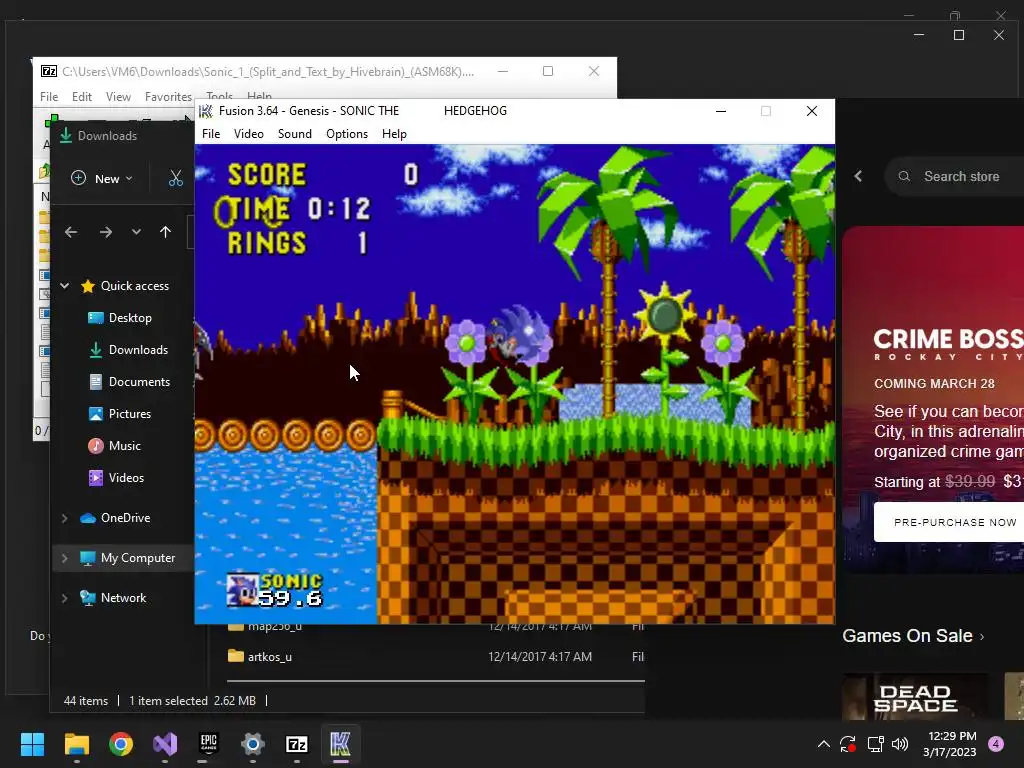The width and height of the screenshot is (1024, 768).
Task: Click the Cut scissors icon in Explorer
Action: (x=176, y=178)
